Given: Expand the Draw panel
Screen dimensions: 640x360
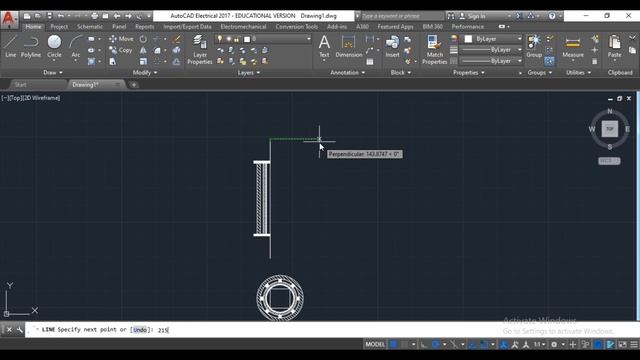Looking at the screenshot, I should point(53,73).
